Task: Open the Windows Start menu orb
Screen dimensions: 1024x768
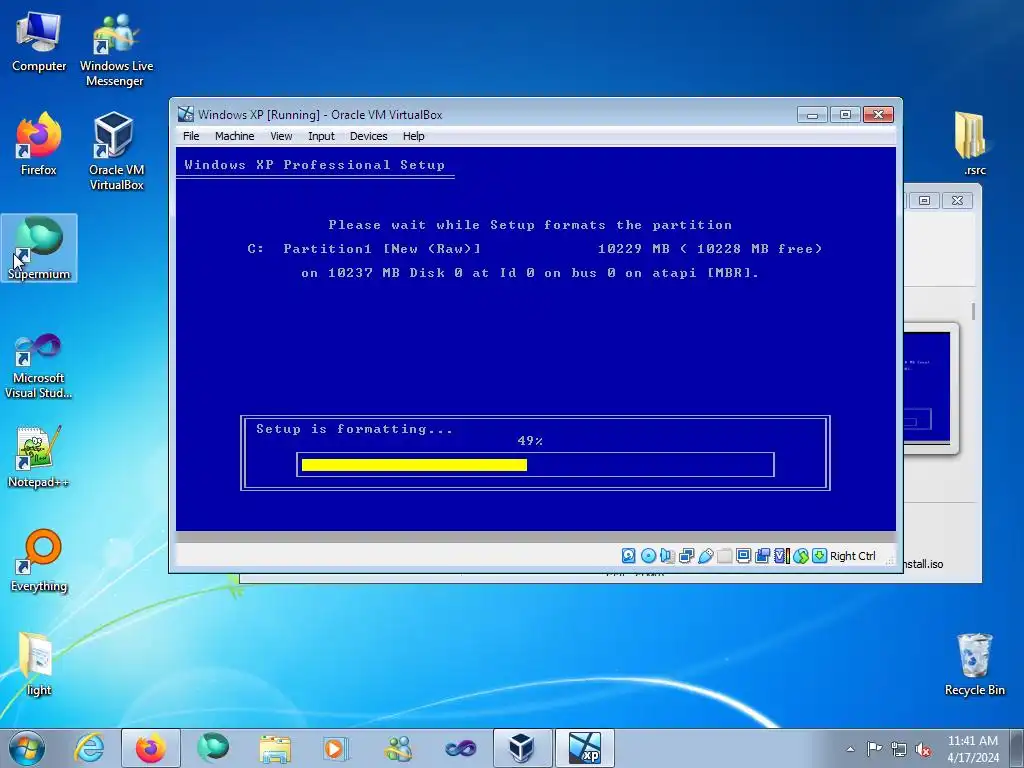Action: 27,748
